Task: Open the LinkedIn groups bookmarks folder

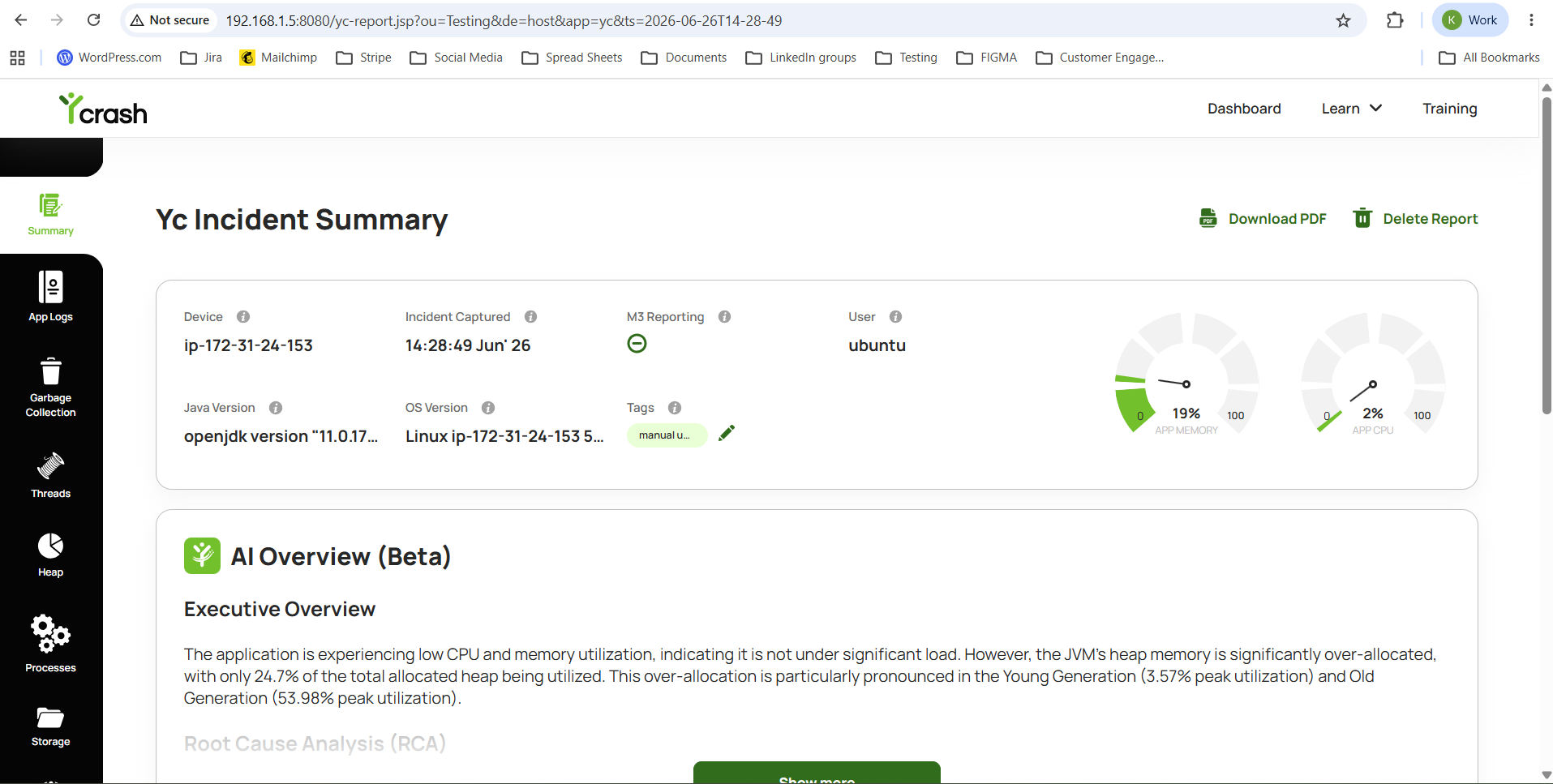Action: coord(800,58)
